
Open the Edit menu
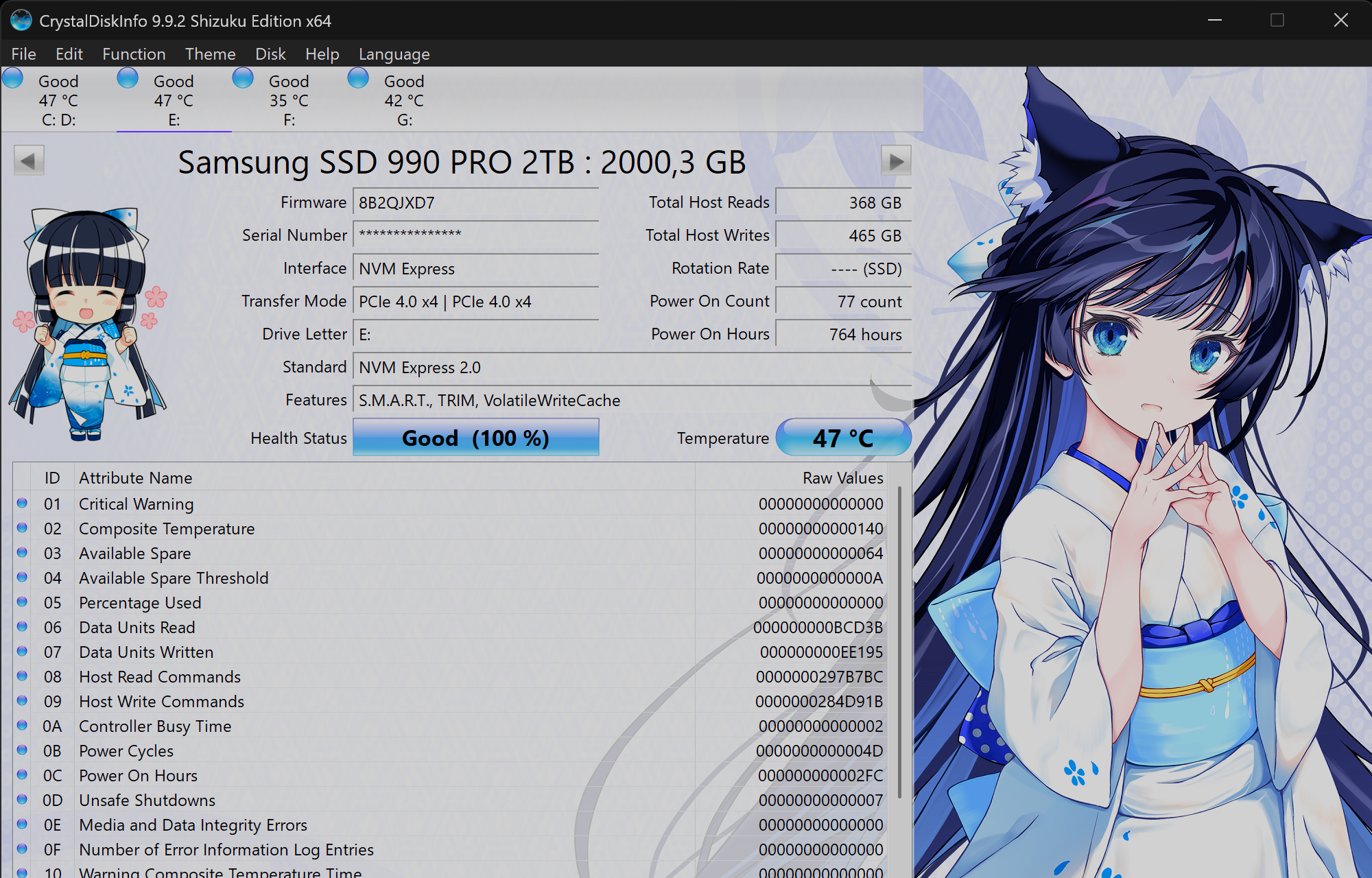(x=69, y=54)
